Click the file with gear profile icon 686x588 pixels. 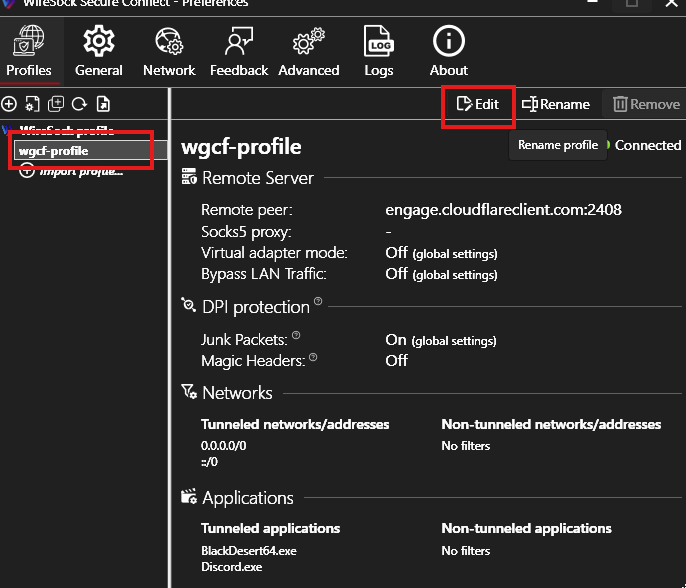pyautogui.click(x=32, y=104)
